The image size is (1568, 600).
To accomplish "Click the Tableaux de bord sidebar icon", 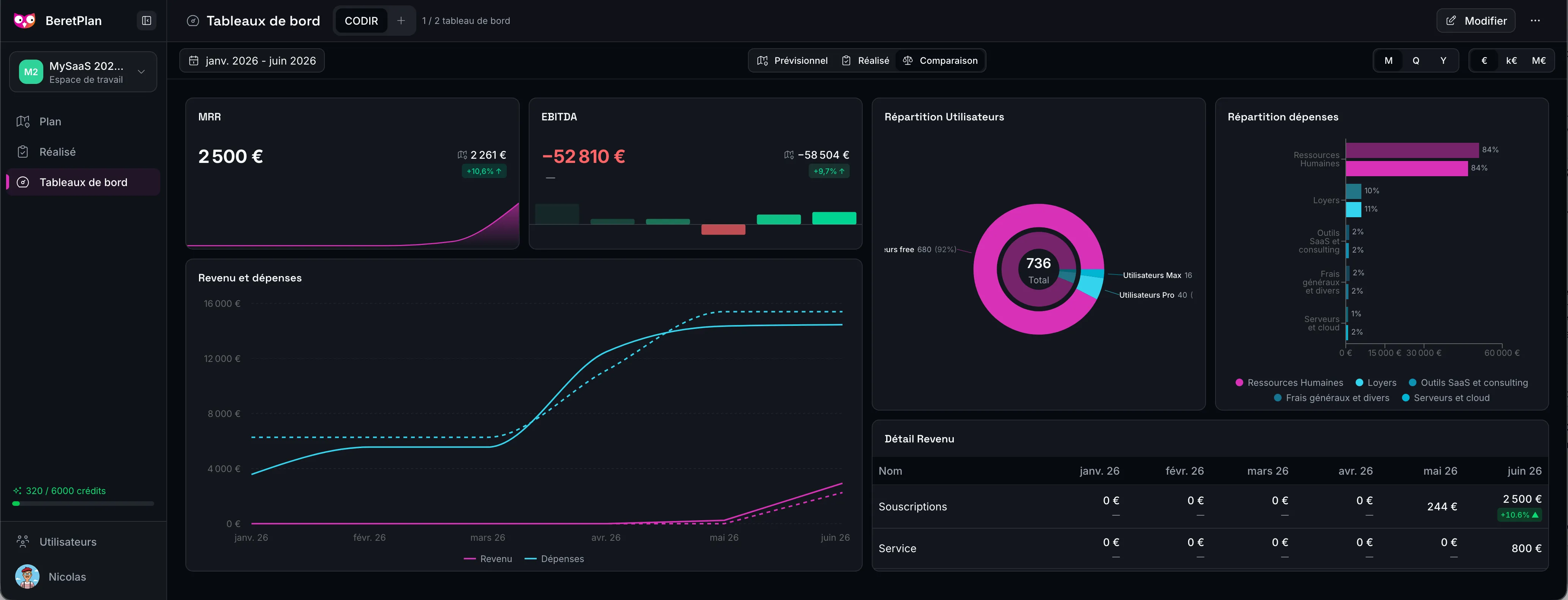I will click(x=23, y=183).
